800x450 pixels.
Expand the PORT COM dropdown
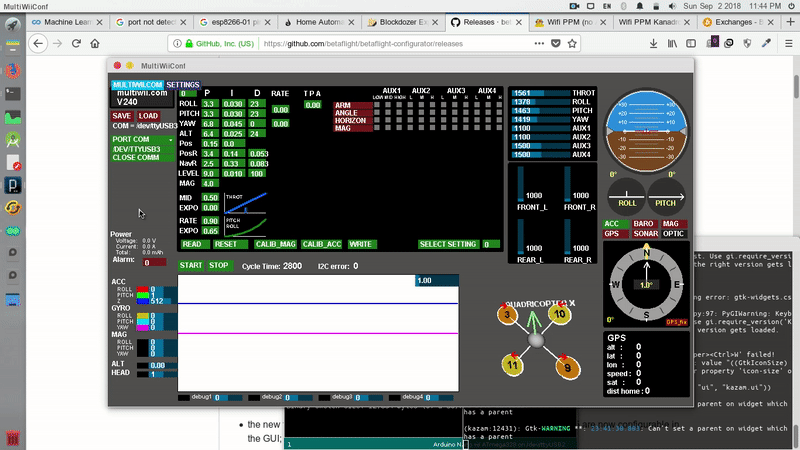[142, 139]
